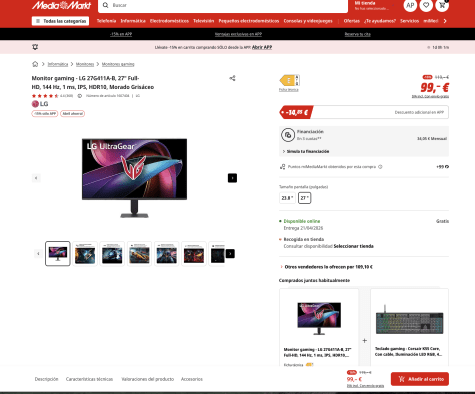This screenshot has height=394, width=475.
Task: Click the Reserva tu cita link
Action: [x=358, y=34]
